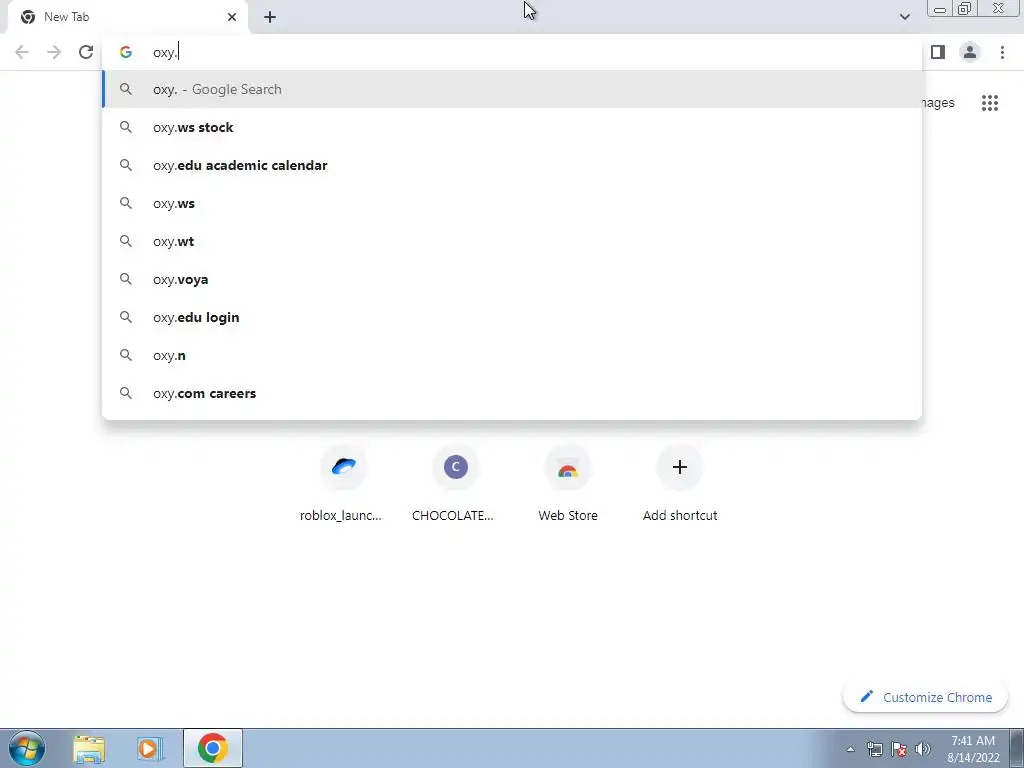Pick the 'oxy.edu login' suggestion

click(x=512, y=317)
